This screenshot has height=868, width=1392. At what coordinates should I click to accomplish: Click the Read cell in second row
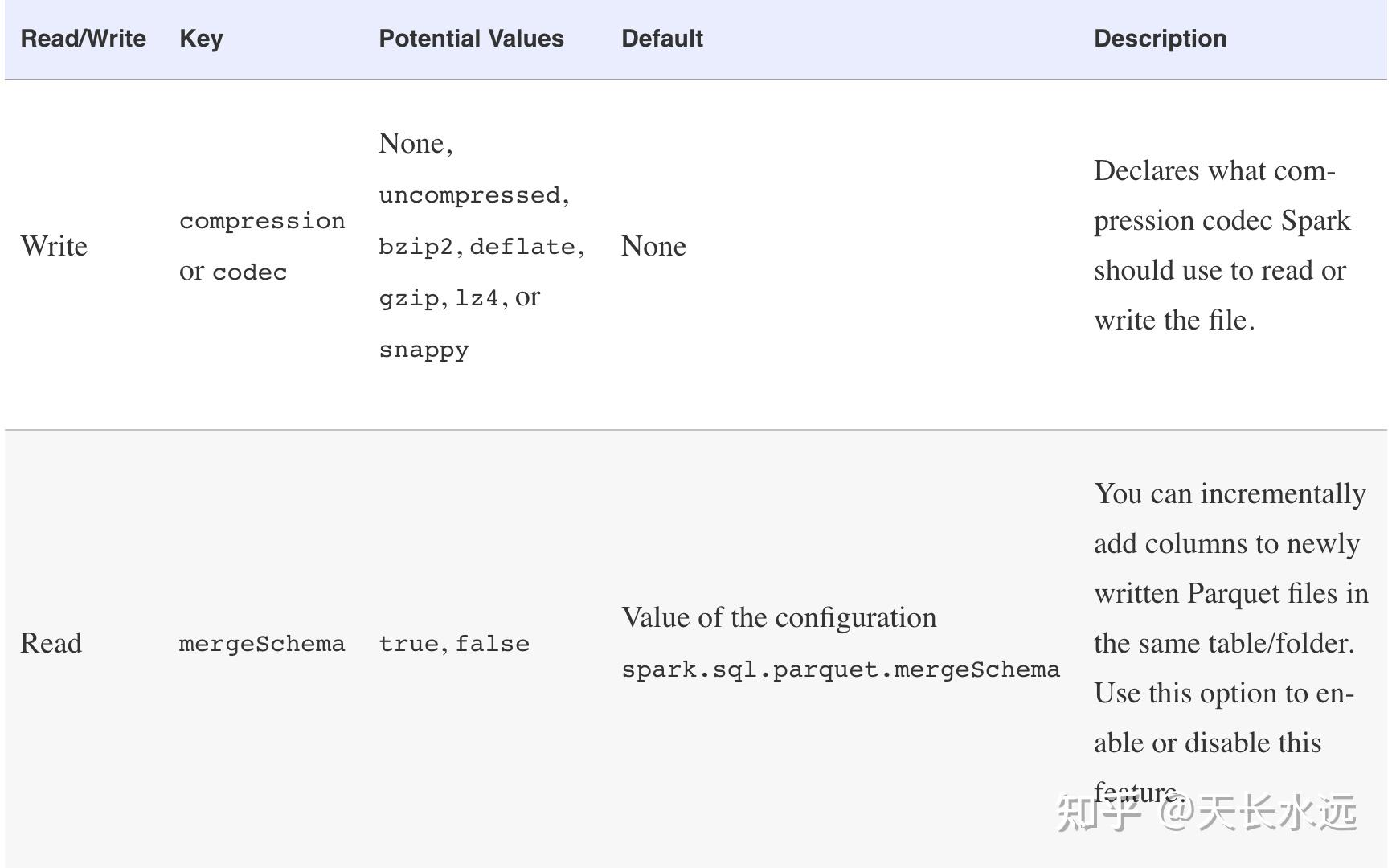tap(51, 643)
